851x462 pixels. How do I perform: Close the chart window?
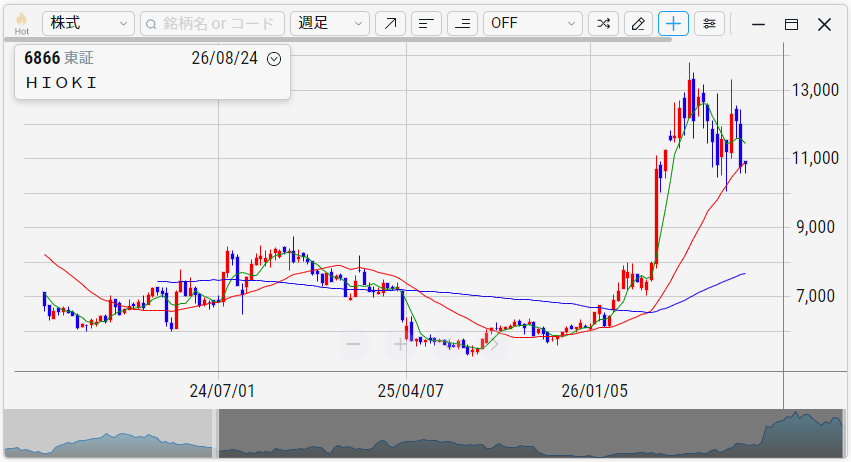[824, 24]
